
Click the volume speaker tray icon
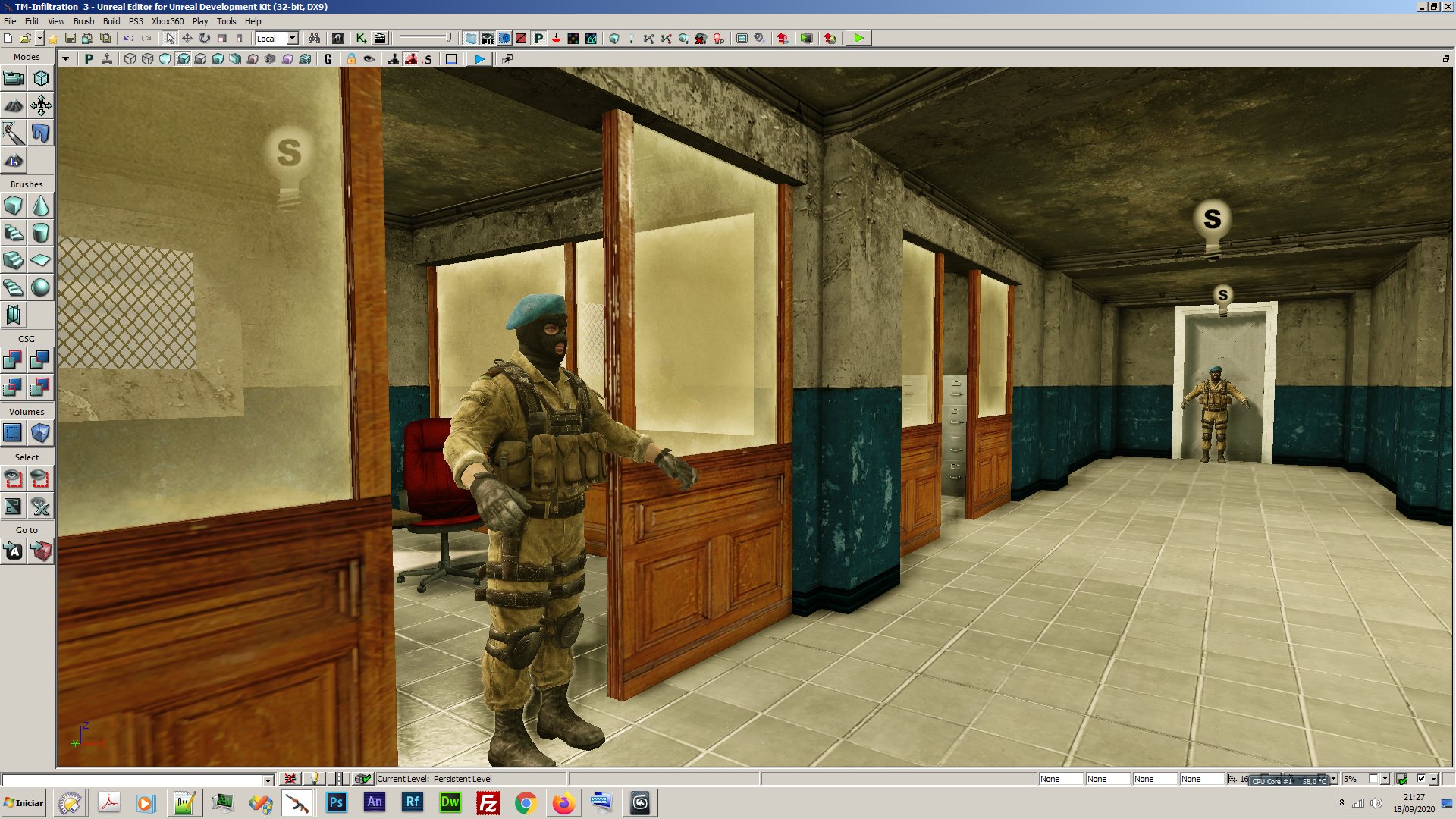[1376, 803]
